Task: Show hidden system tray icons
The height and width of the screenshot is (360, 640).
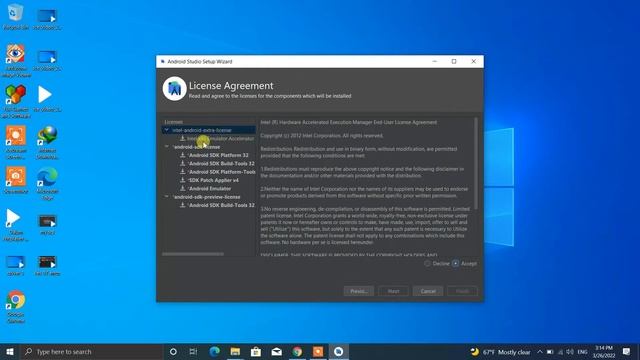Action: coord(540,351)
